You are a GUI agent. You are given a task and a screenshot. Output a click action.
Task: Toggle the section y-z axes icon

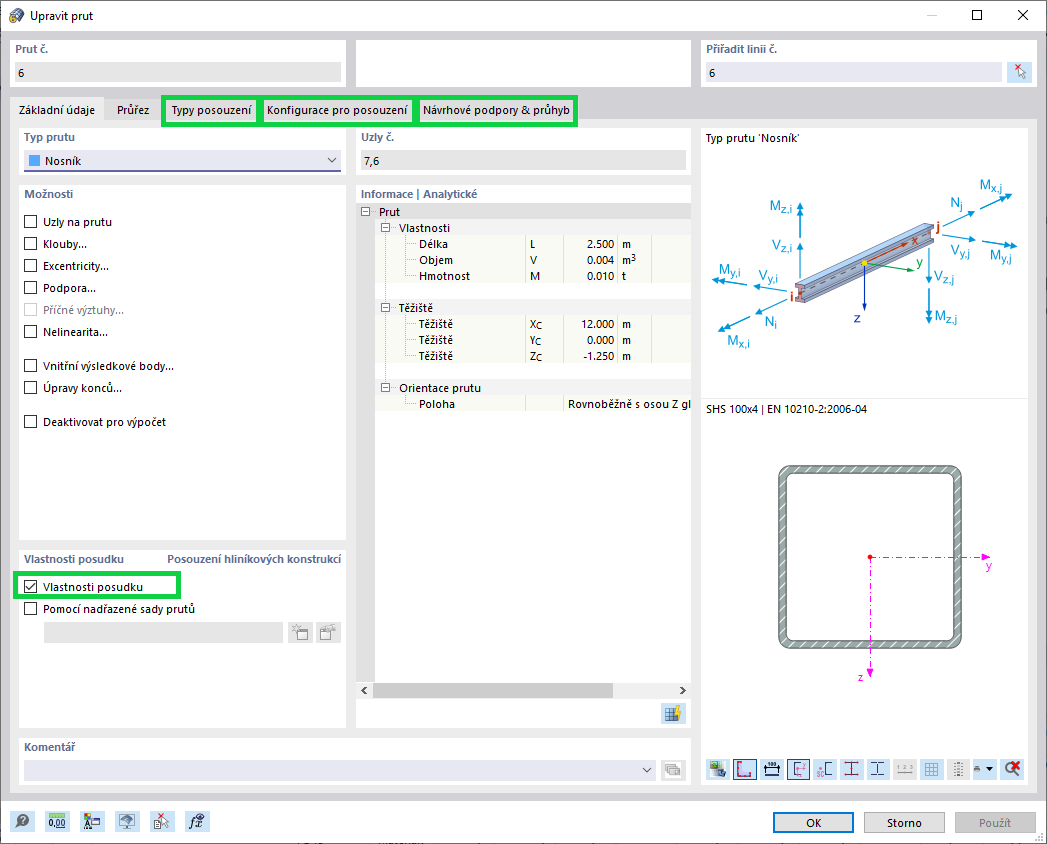tap(798, 769)
